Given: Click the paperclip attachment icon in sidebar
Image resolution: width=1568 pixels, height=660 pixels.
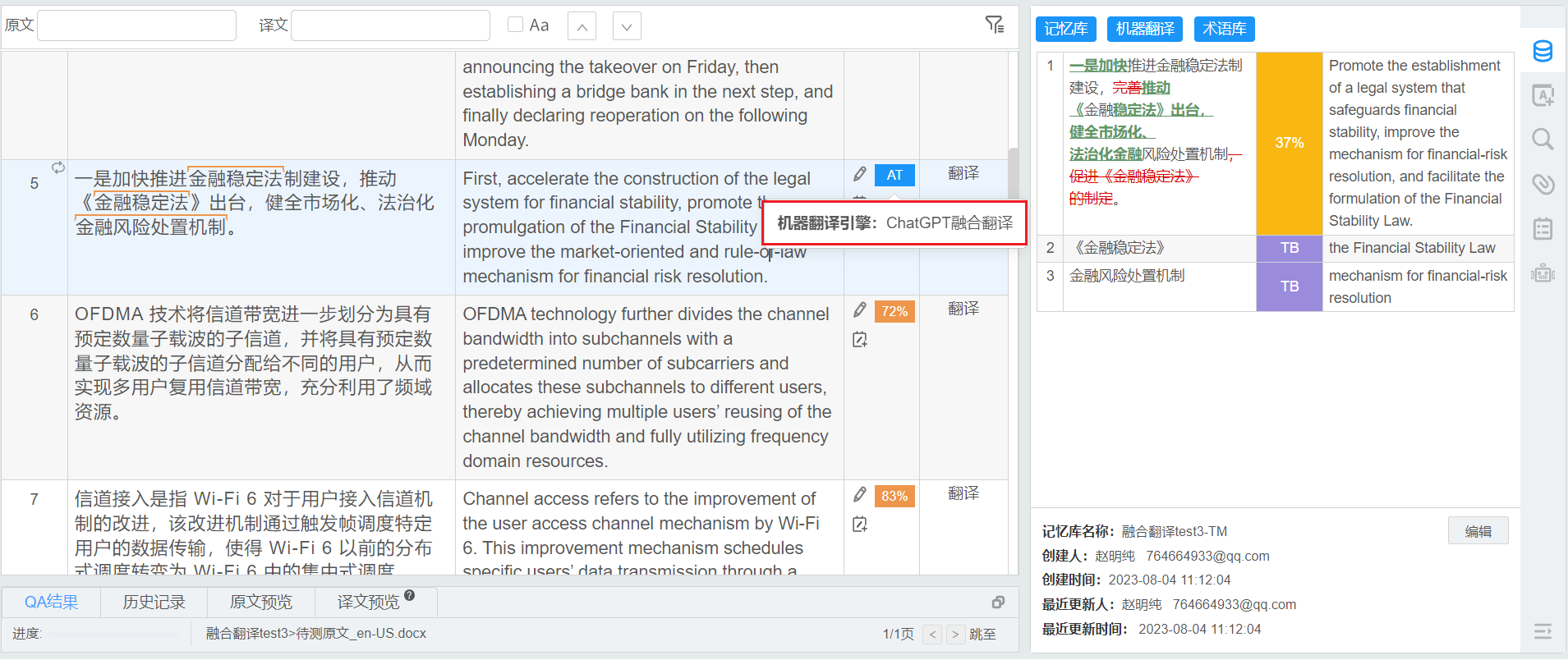Looking at the screenshot, I should click(x=1543, y=184).
